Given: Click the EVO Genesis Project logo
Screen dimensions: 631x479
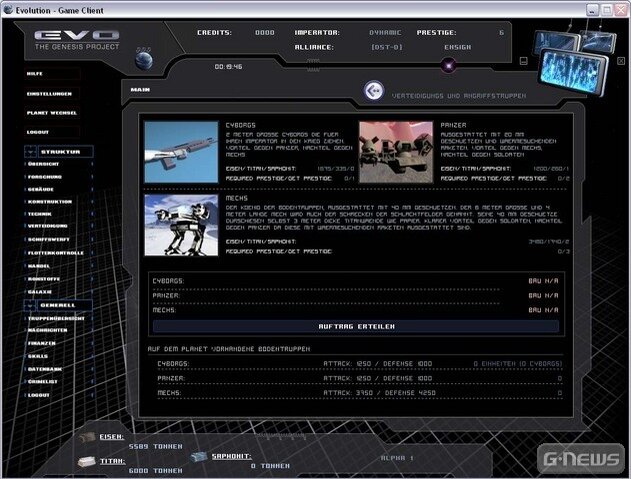Looking at the screenshot, I should point(77,40).
